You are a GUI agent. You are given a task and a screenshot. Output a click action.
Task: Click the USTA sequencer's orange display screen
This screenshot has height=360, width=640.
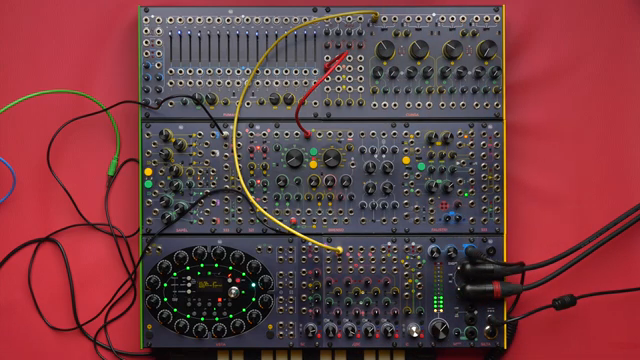210,284
